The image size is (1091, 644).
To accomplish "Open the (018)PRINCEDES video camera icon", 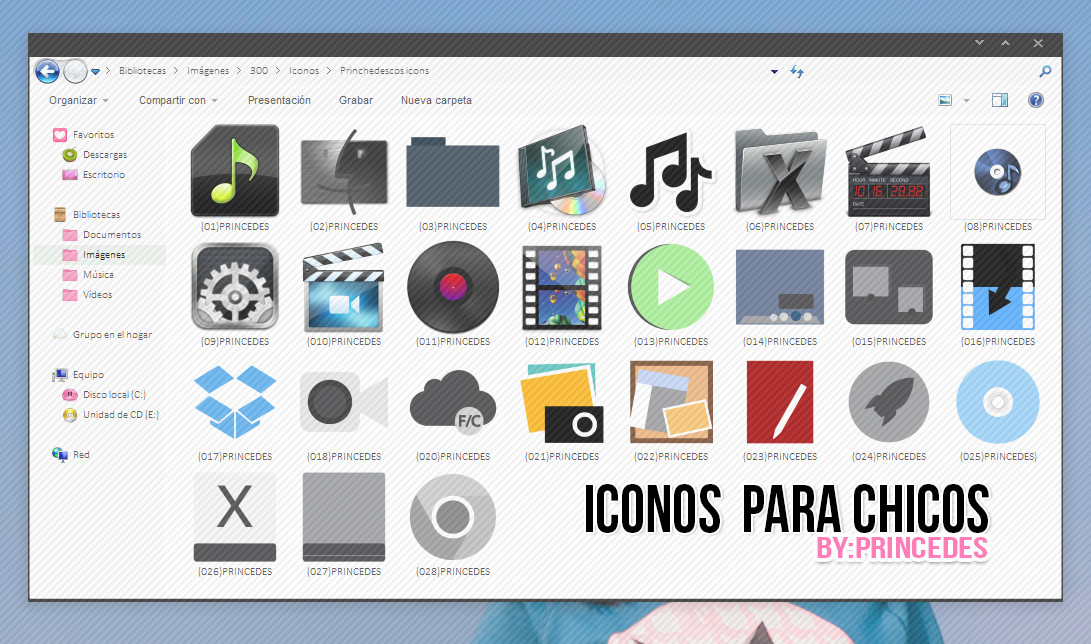I will click(344, 402).
